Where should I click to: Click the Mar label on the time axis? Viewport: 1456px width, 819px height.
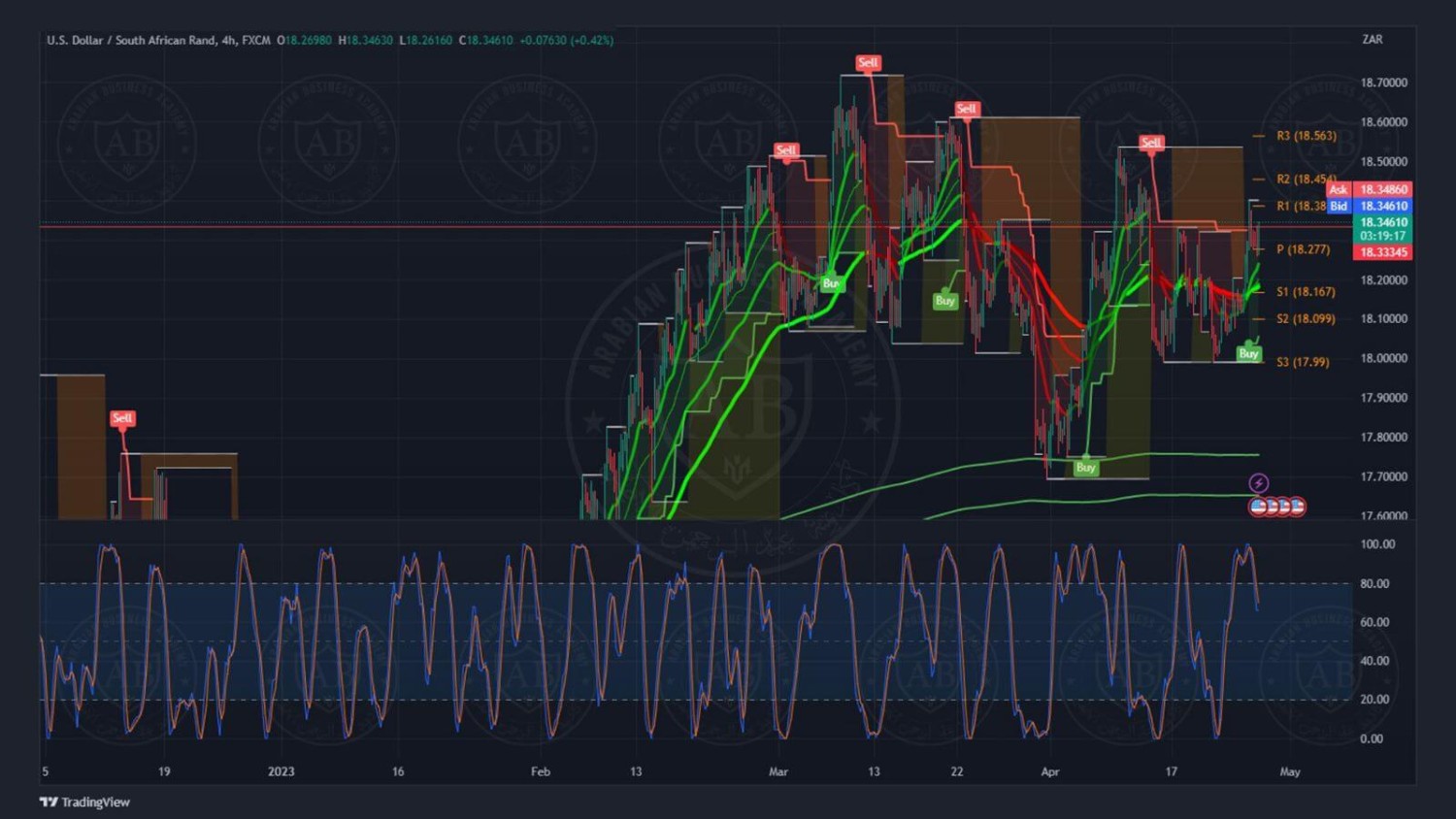(x=778, y=771)
